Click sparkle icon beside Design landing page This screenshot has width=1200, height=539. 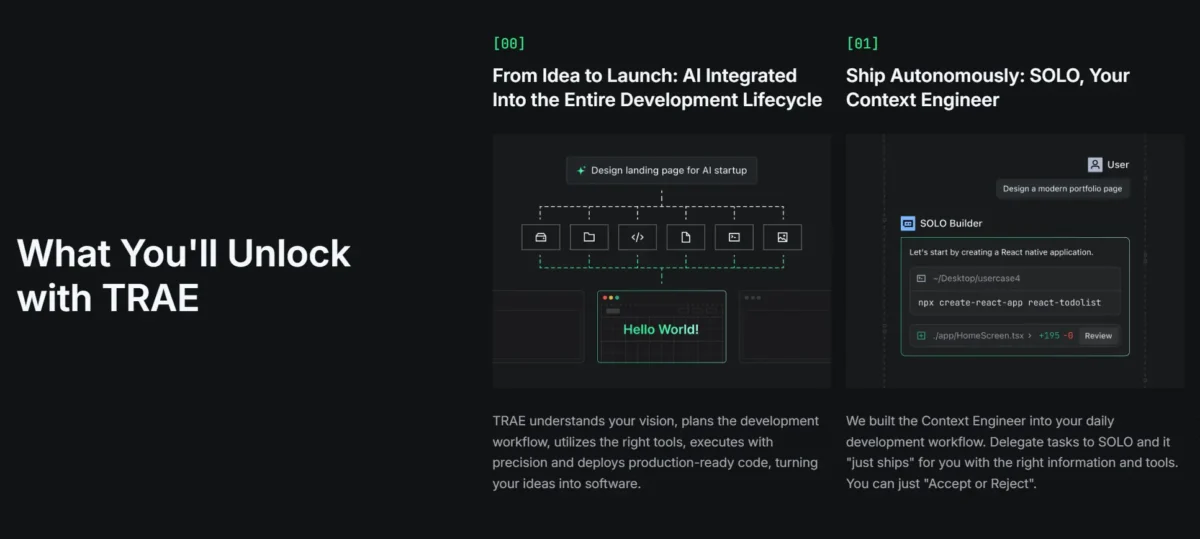(x=581, y=170)
